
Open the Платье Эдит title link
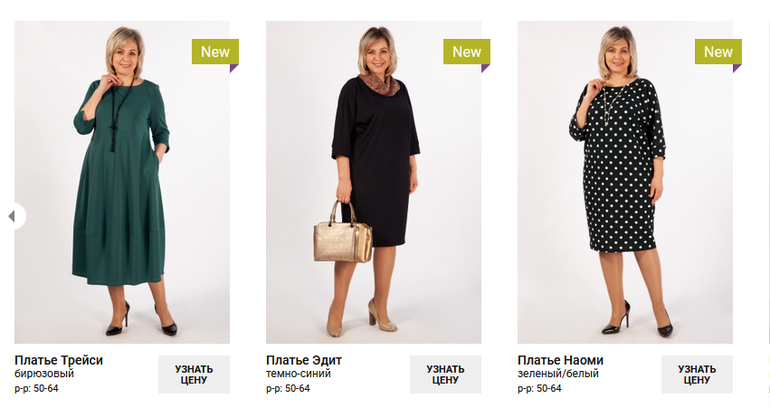[303, 360]
